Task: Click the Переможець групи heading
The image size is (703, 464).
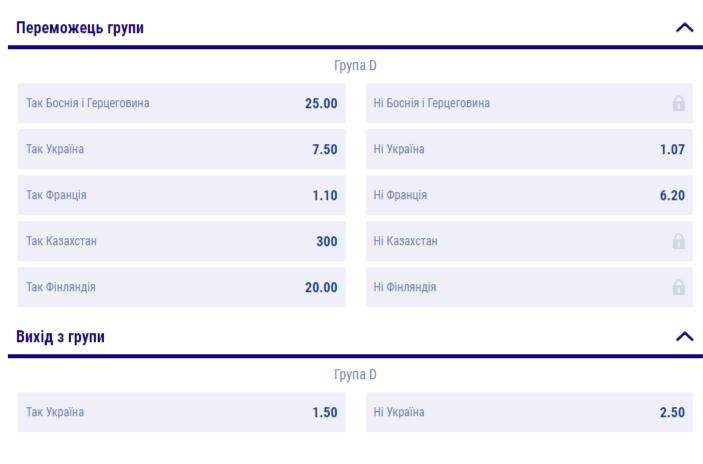Action: click(x=80, y=28)
